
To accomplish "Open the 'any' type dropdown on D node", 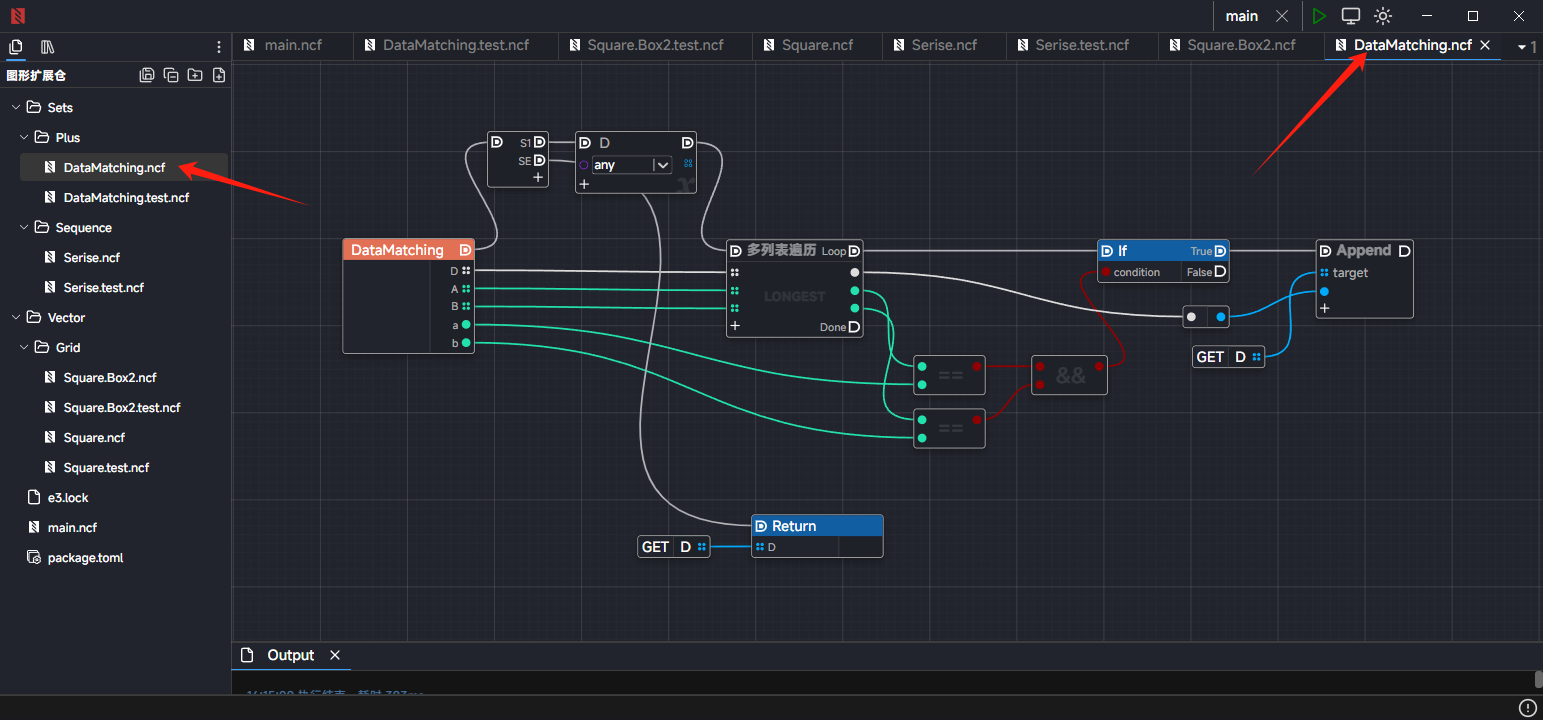I will pyautogui.click(x=662, y=165).
